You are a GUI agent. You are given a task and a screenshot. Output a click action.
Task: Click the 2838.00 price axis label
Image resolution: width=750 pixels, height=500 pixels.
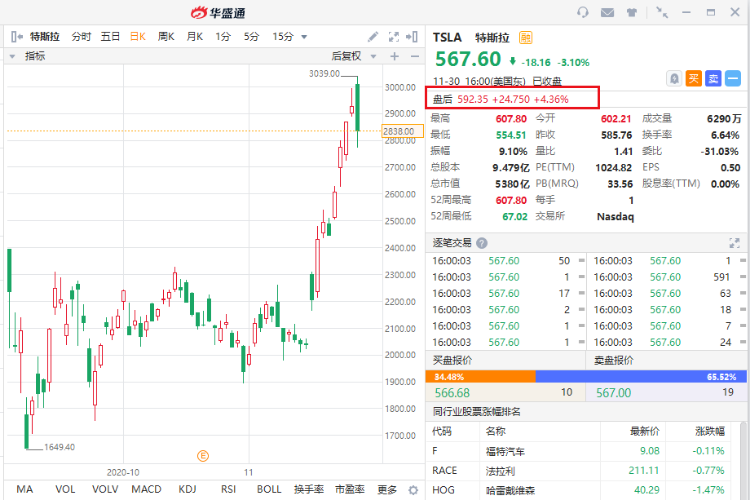[402, 131]
